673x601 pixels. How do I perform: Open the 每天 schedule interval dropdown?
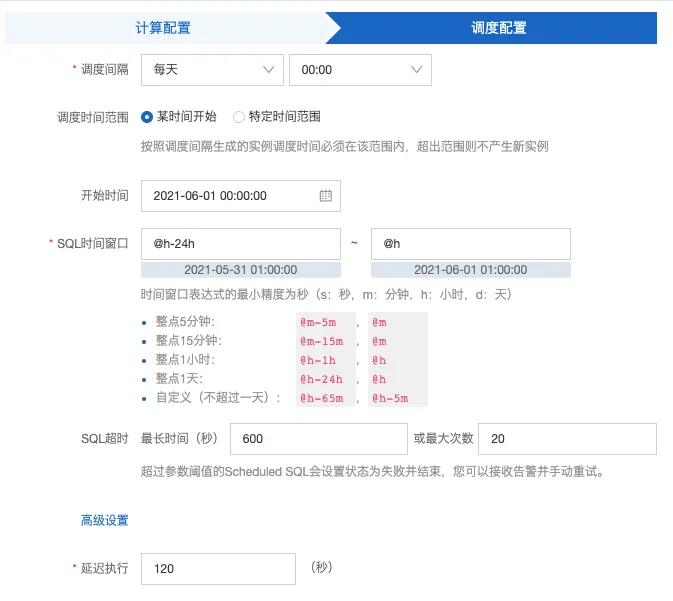coord(212,70)
